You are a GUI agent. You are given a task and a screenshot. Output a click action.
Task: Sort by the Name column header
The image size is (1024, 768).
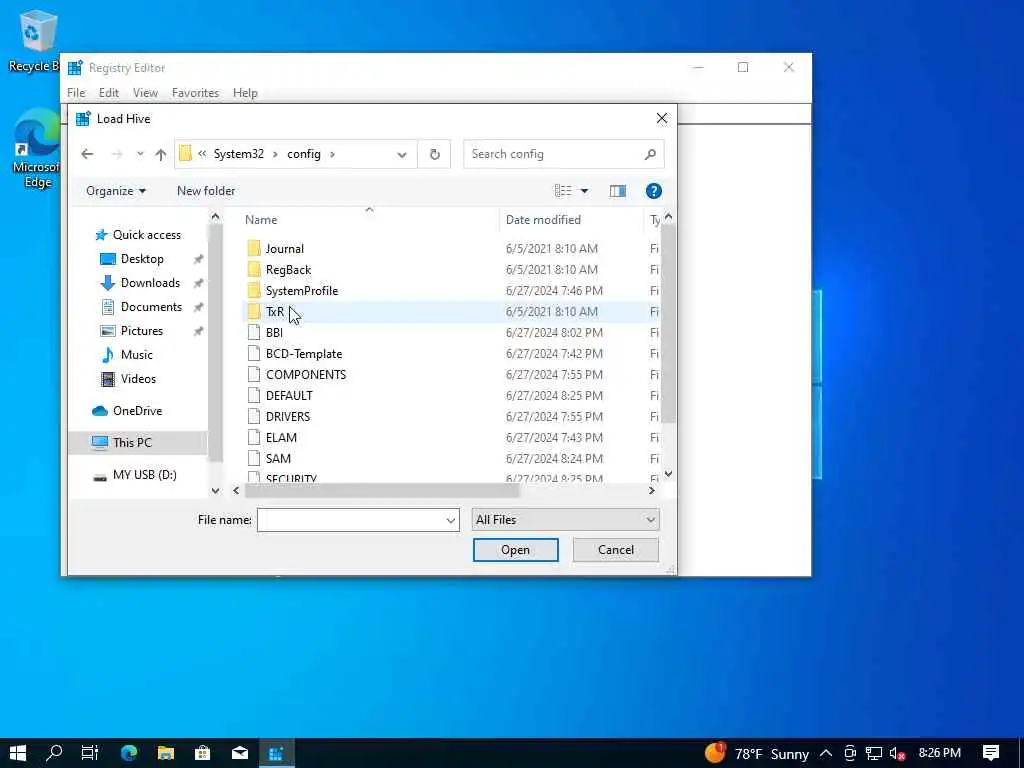coord(261,220)
